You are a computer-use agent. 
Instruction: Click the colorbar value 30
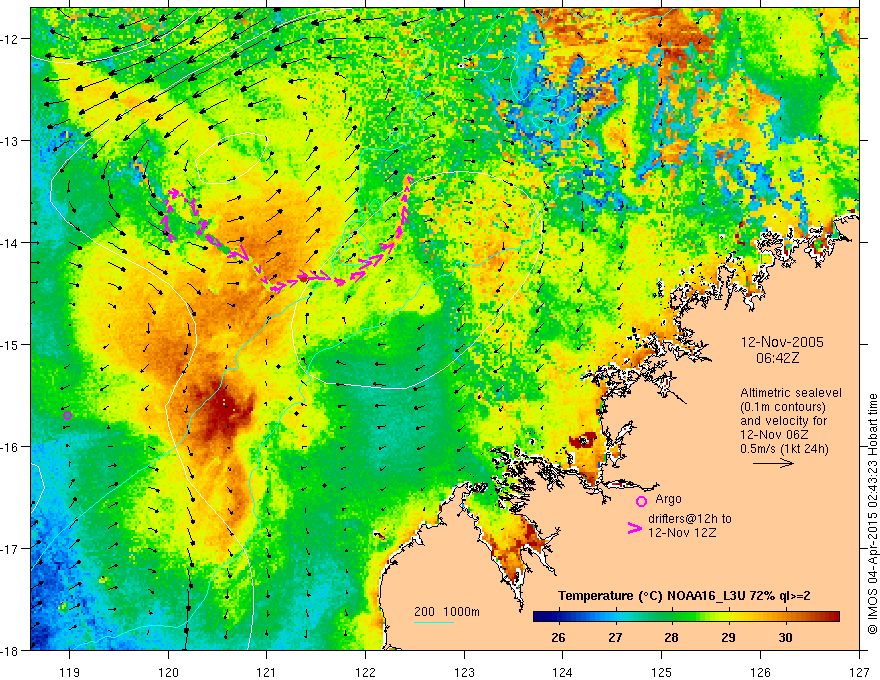[x=785, y=637]
